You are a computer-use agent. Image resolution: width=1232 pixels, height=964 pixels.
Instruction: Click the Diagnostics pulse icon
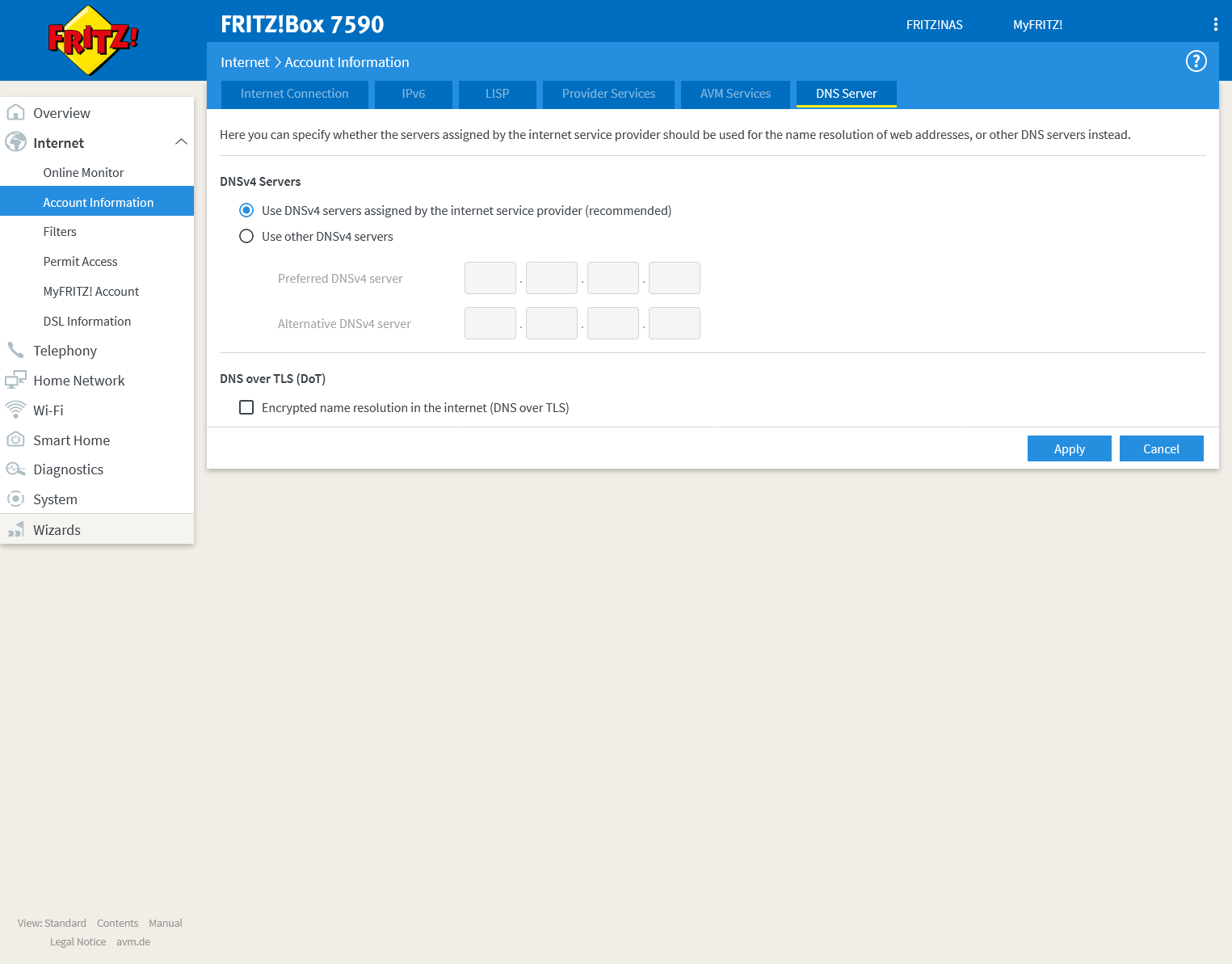(x=15, y=469)
